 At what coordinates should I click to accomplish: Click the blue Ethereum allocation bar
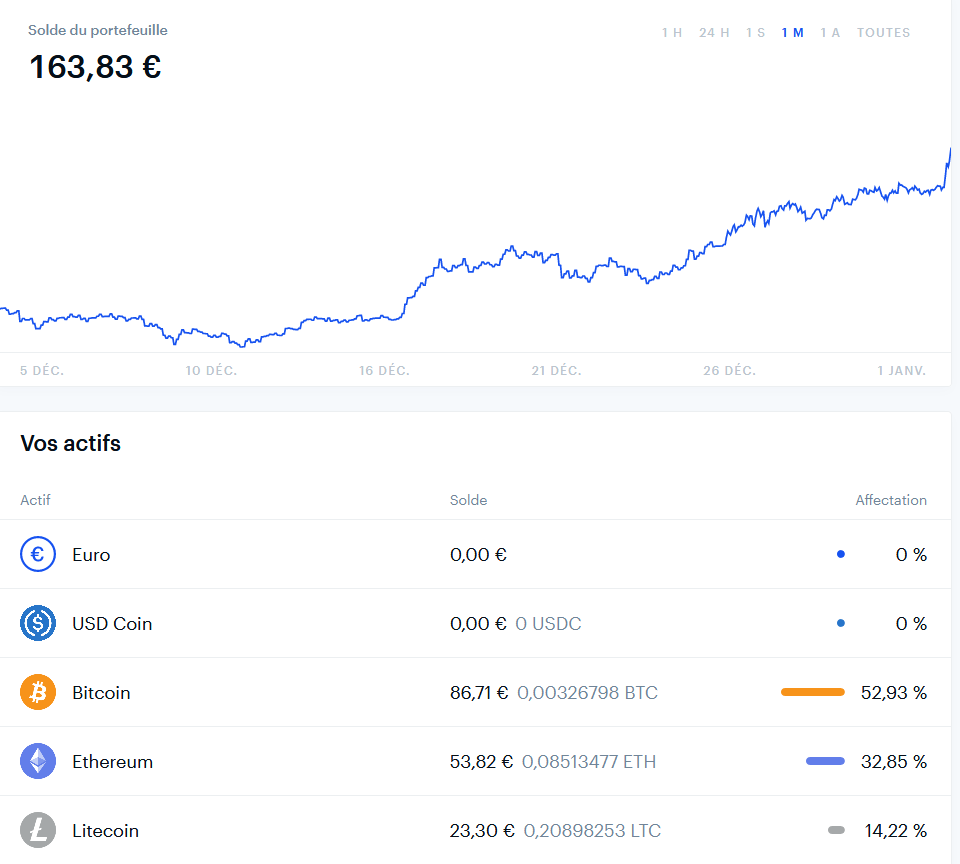click(825, 761)
